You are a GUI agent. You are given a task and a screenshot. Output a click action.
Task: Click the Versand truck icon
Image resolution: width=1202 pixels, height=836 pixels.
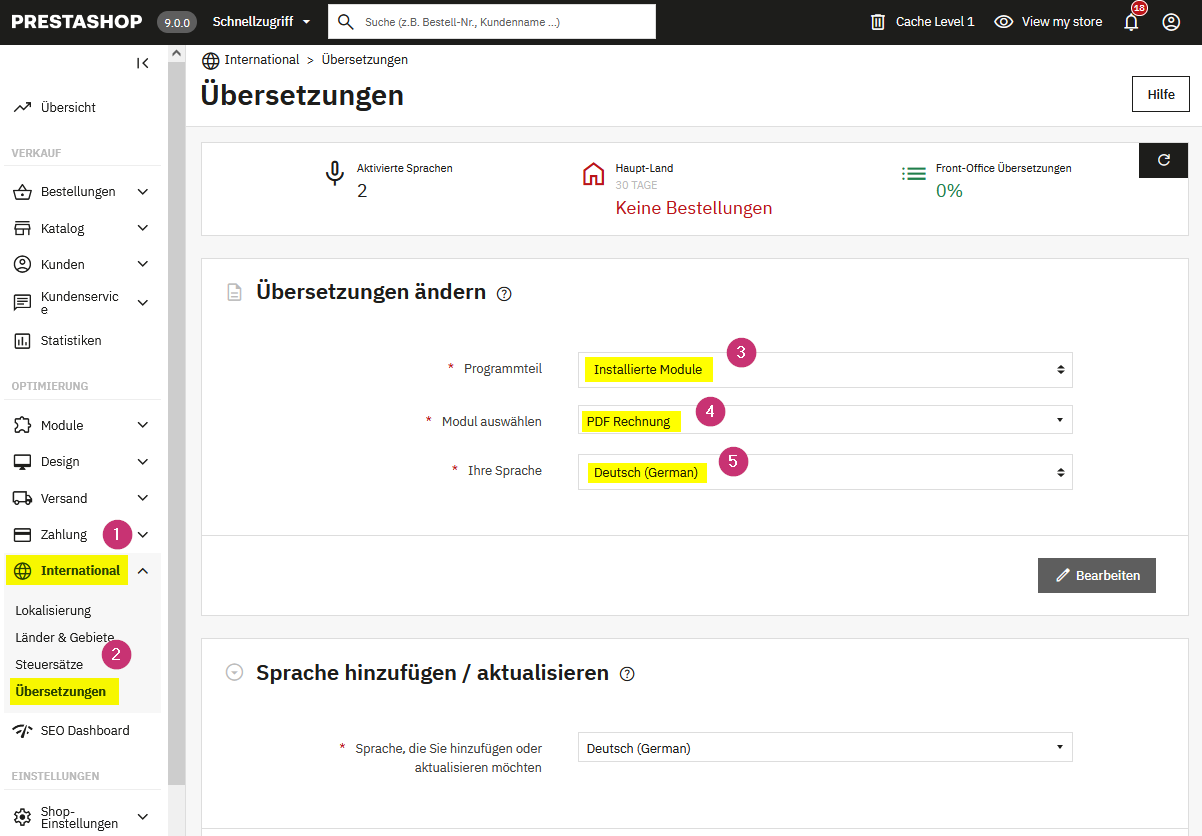coord(22,498)
